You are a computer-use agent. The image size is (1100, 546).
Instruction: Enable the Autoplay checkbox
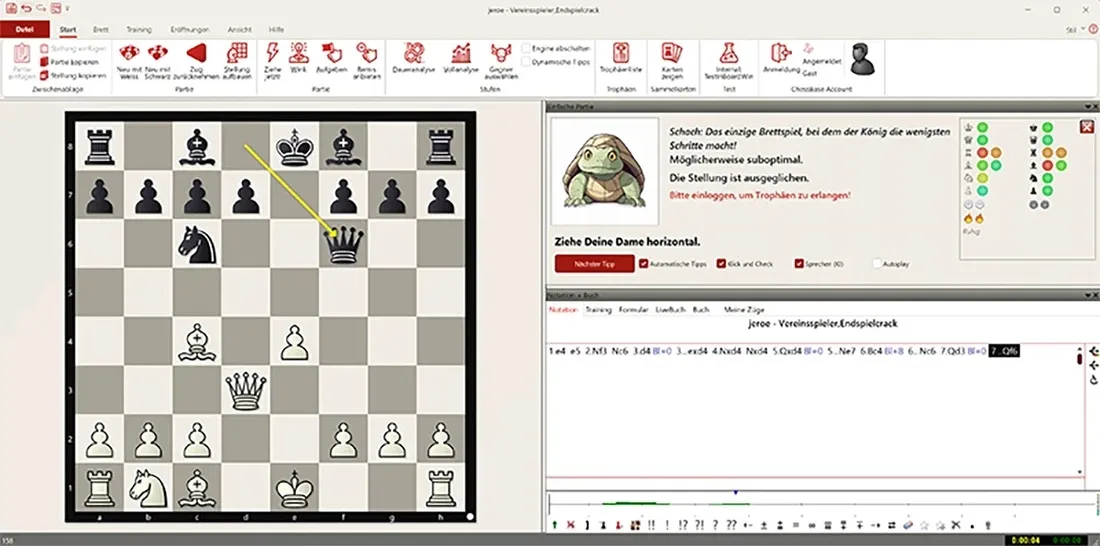tap(877, 264)
